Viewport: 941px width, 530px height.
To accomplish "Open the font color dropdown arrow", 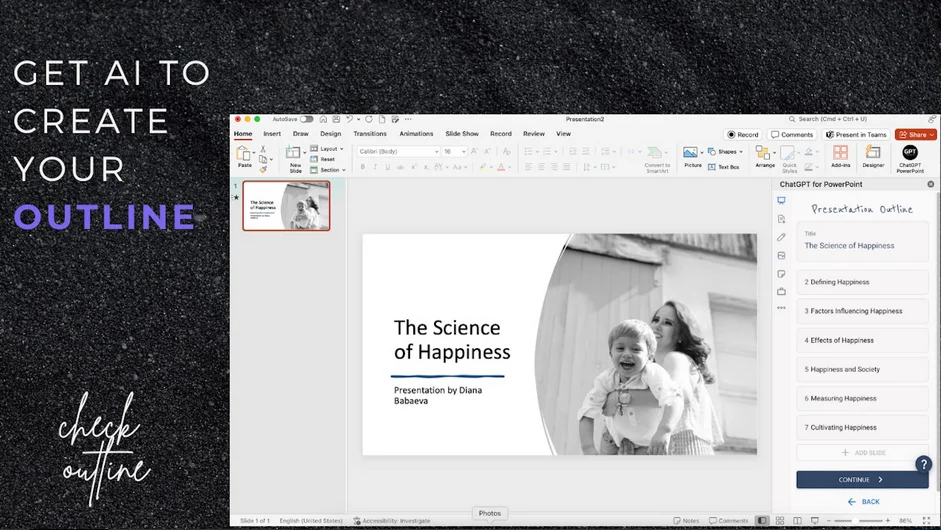I will pyautogui.click(x=509, y=167).
